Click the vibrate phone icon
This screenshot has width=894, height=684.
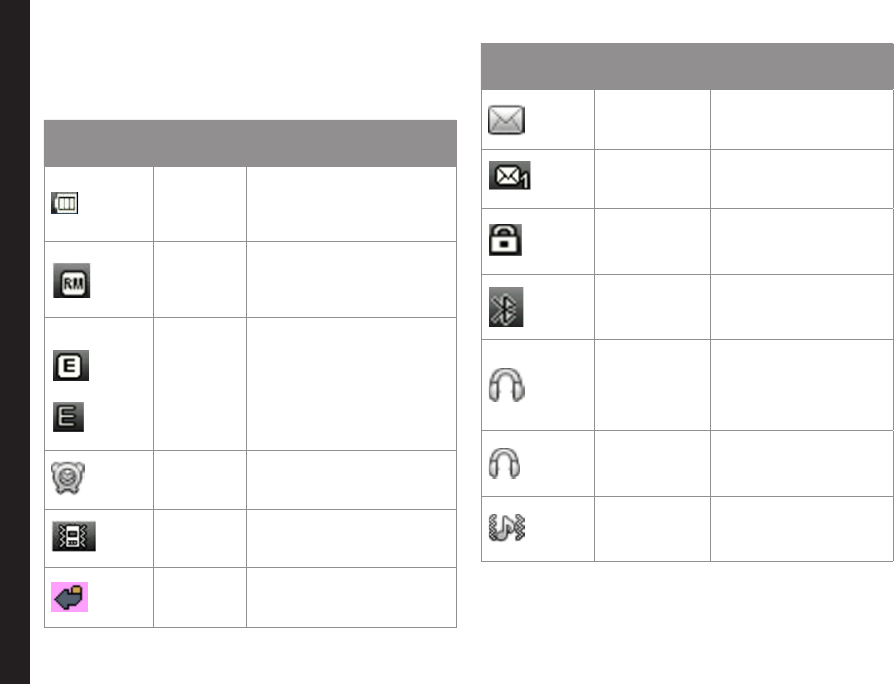click(74, 536)
